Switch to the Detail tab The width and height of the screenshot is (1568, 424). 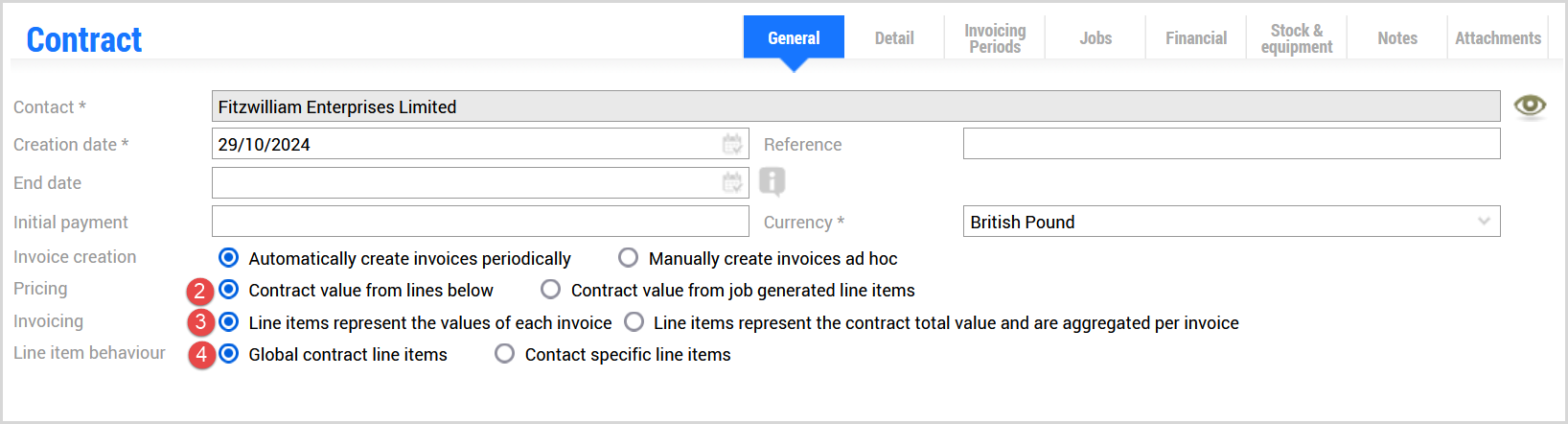[x=894, y=38]
